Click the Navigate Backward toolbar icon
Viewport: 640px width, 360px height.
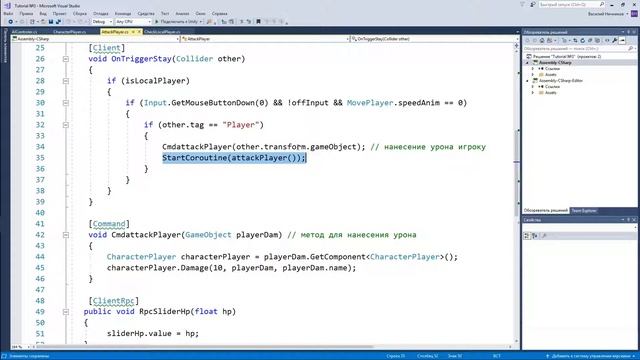pos(11,21)
